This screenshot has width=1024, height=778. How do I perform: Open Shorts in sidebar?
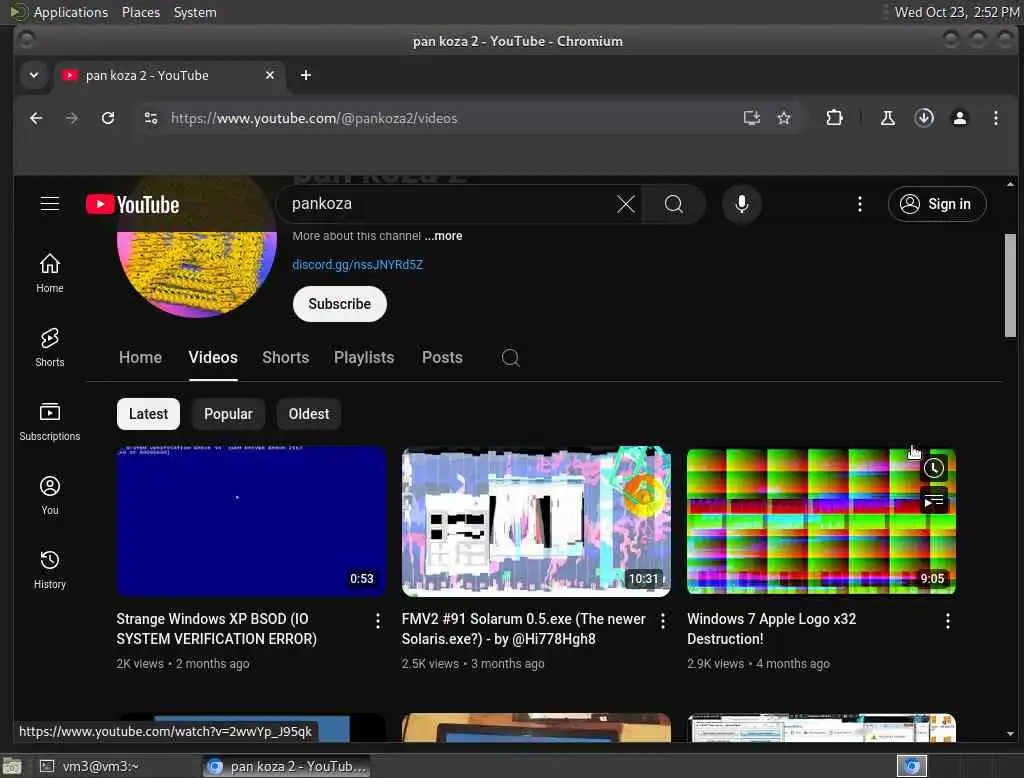pyautogui.click(x=50, y=347)
